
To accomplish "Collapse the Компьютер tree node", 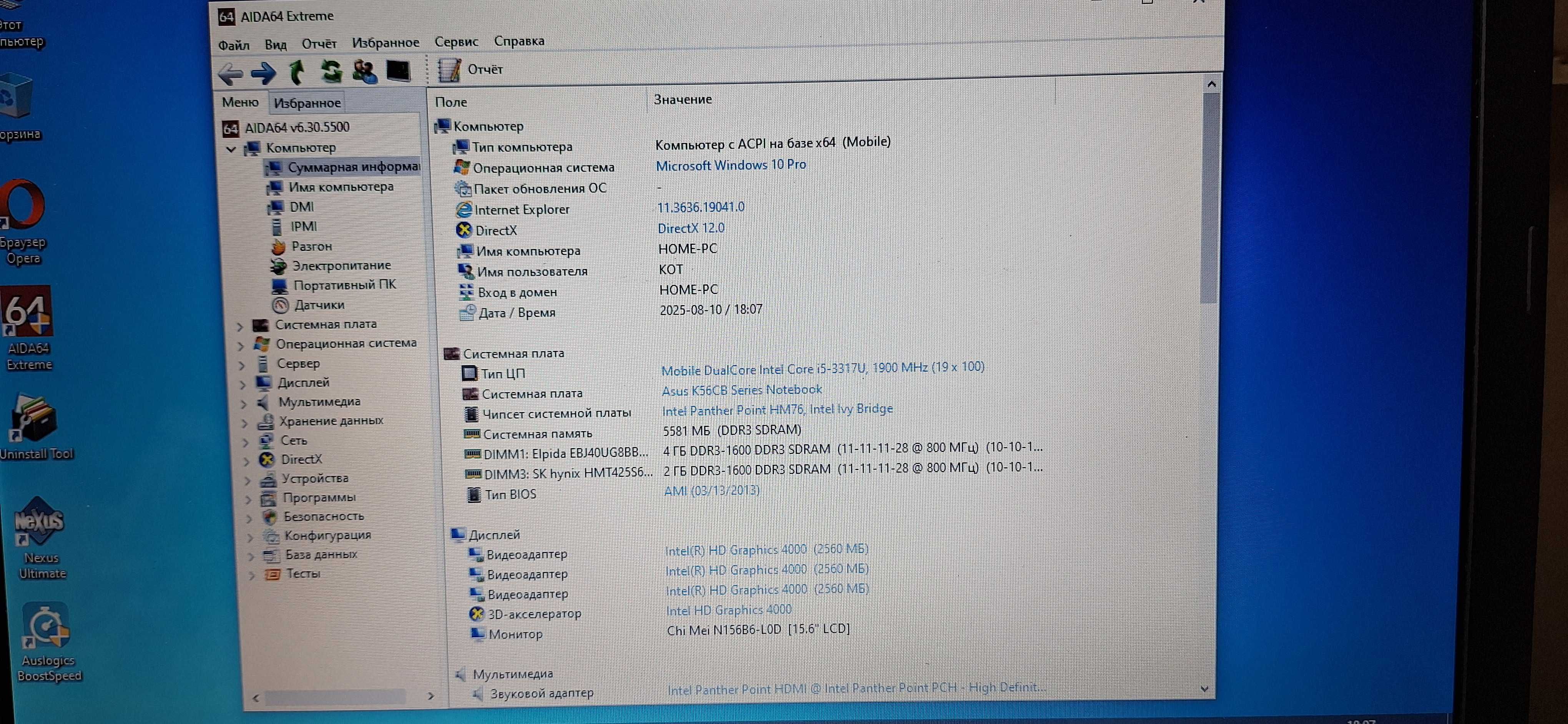I will (231, 148).
